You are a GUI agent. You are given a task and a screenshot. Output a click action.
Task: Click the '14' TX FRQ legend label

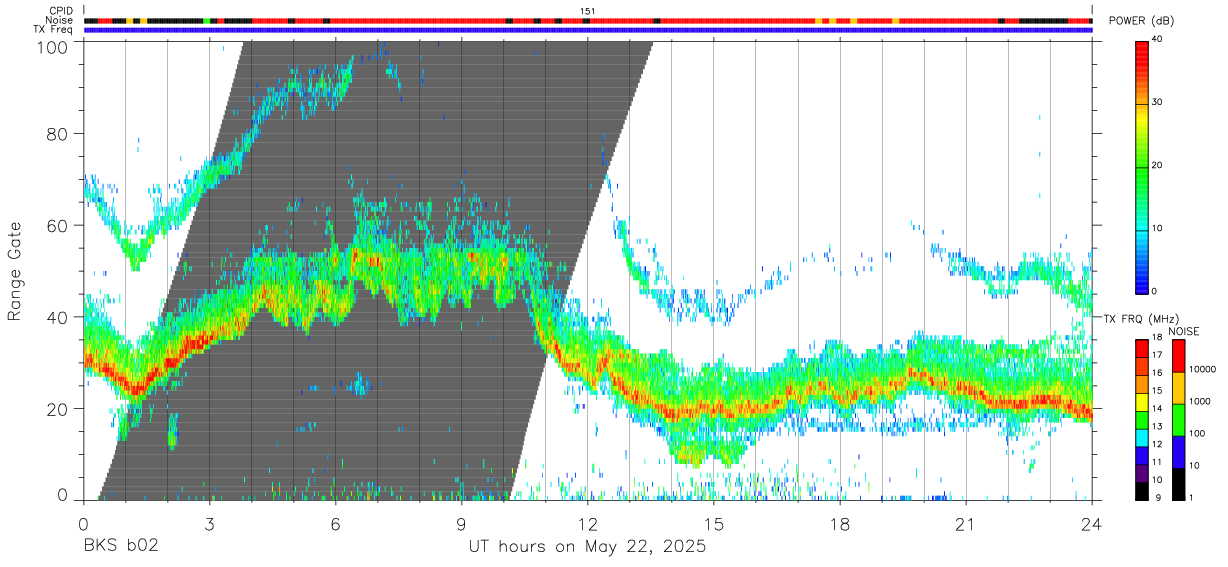(x=1157, y=408)
